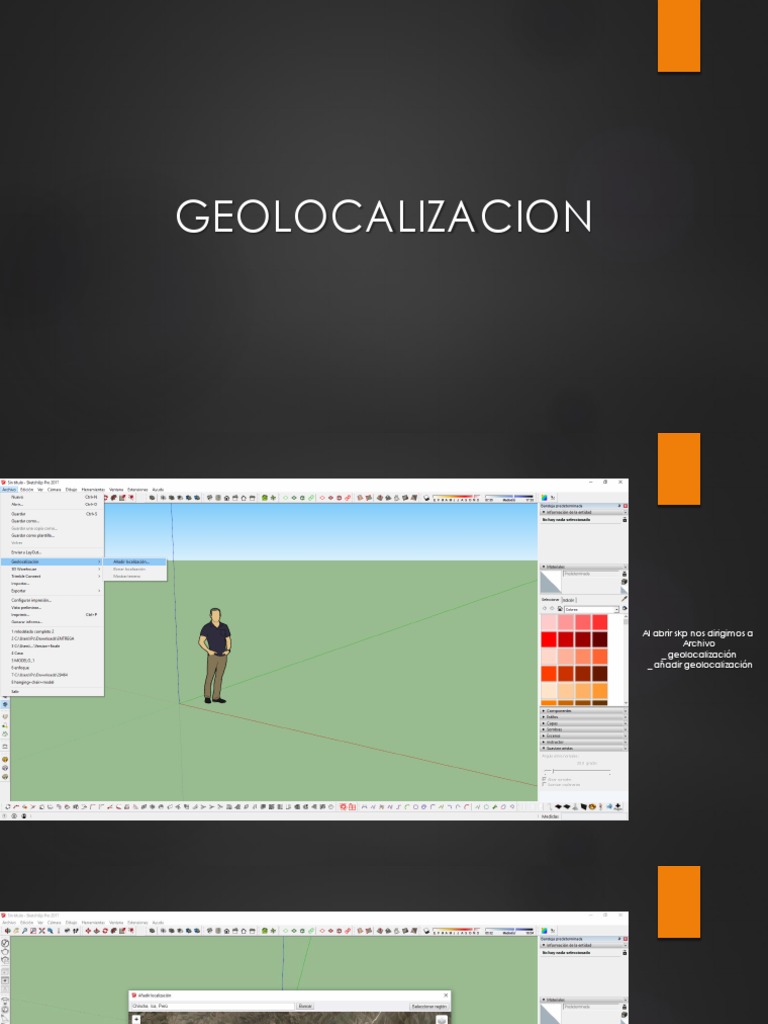Choose Importar in the Archivo menu
Screen dimensions: 768x1024
(52, 583)
